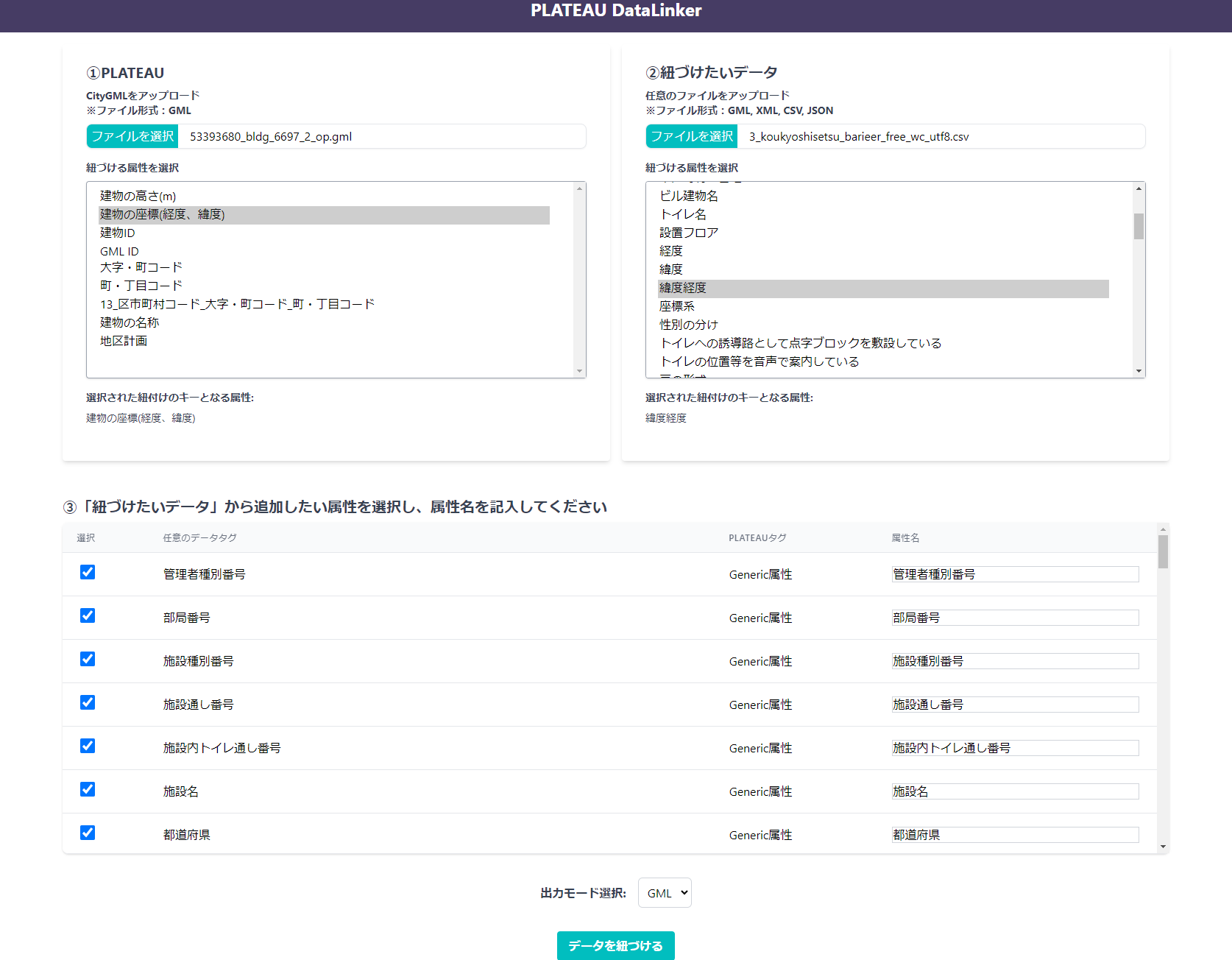This screenshot has width=1232, height=960.
Task: Select トイレへの誘導路として点字ブロックを敷設している attribute
Action: click(883, 343)
